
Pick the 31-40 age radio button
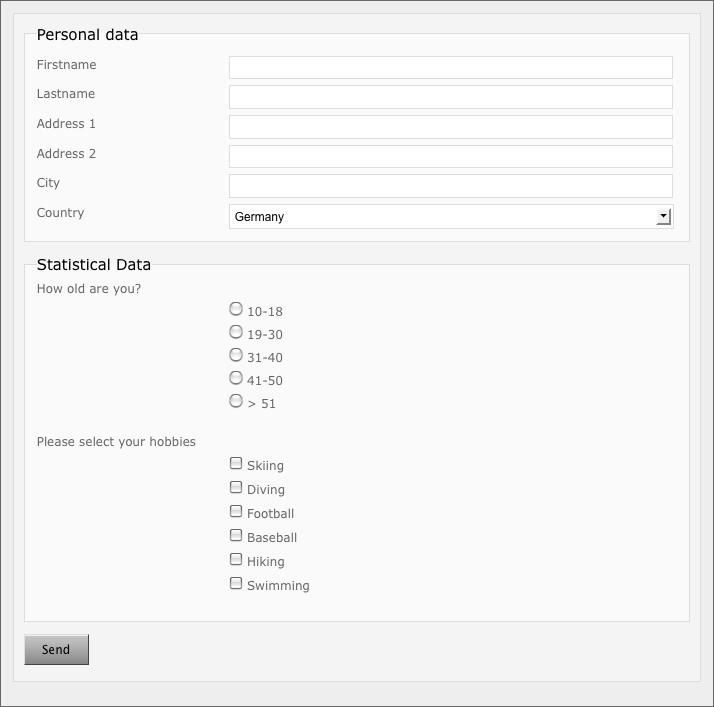pyautogui.click(x=236, y=355)
